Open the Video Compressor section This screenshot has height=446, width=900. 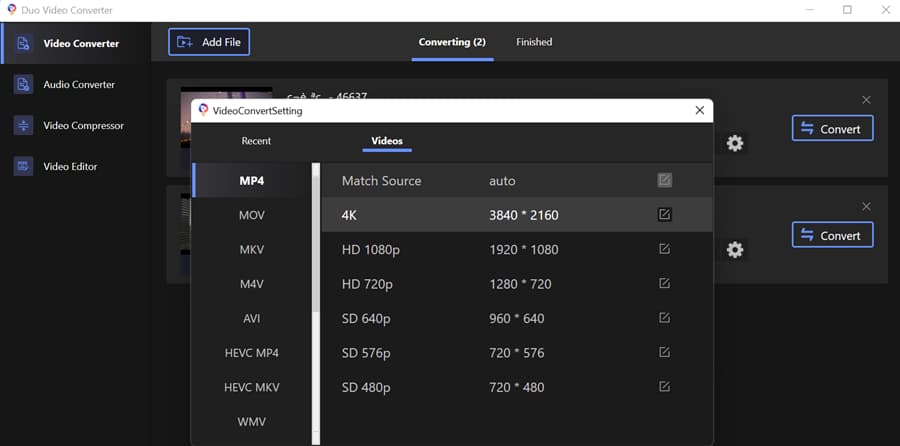(x=76, y=125)
